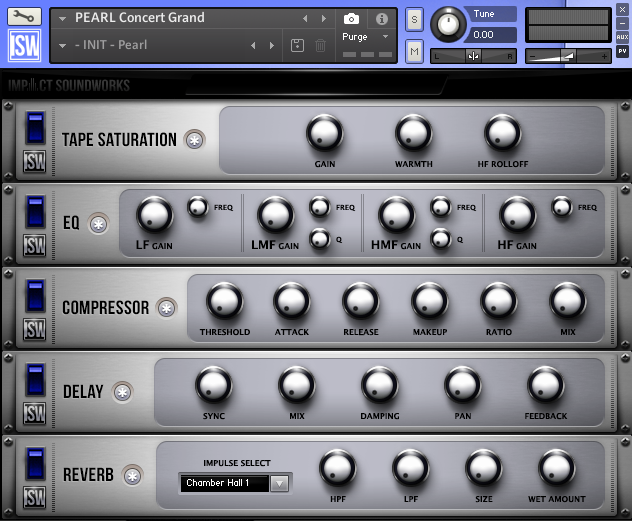632x521 pixels.
Task: Click the Tape Saturation Gain knob
Action: coord(325,133)
